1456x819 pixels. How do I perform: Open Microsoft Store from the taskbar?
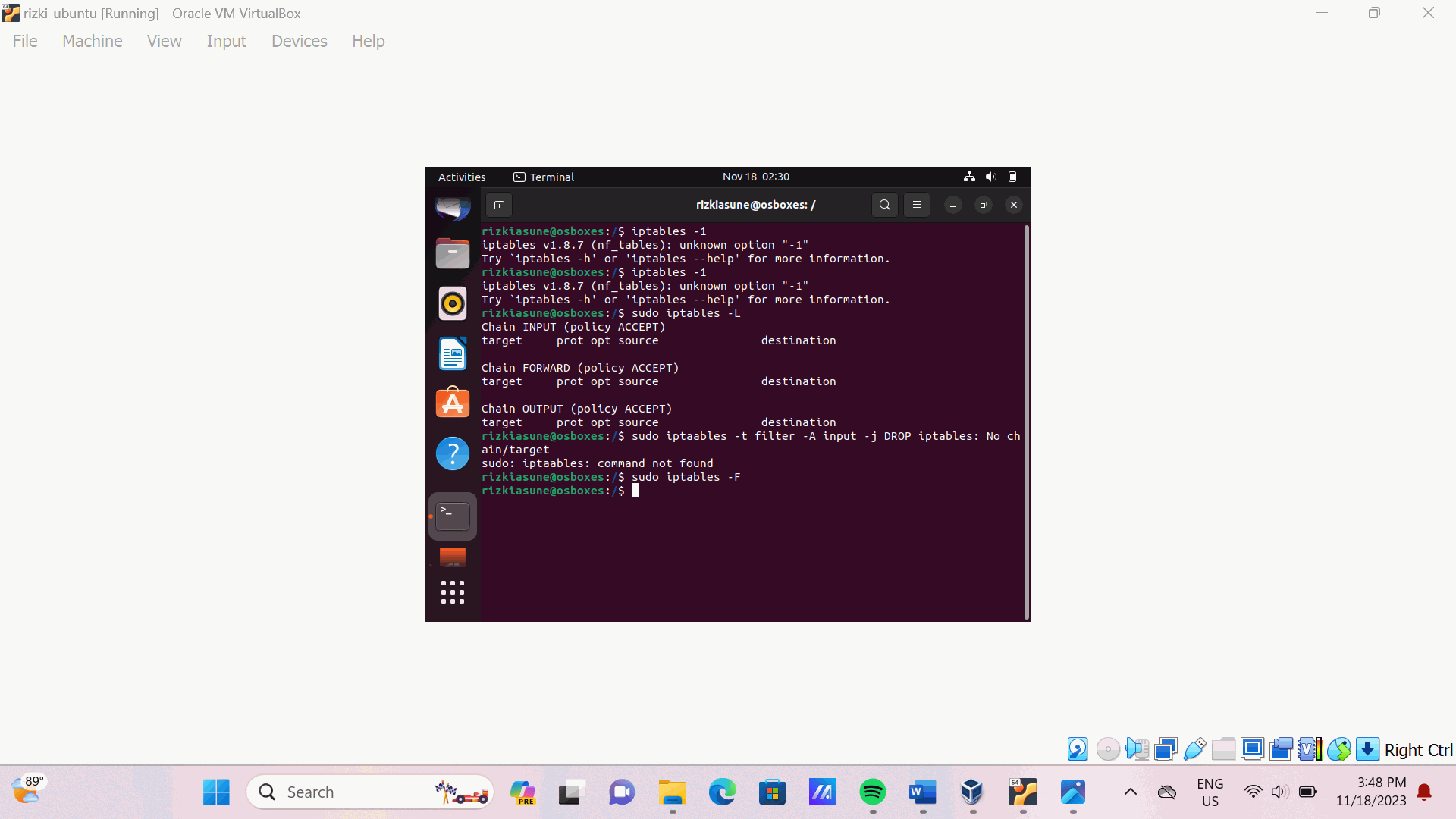tap(772, 792)
